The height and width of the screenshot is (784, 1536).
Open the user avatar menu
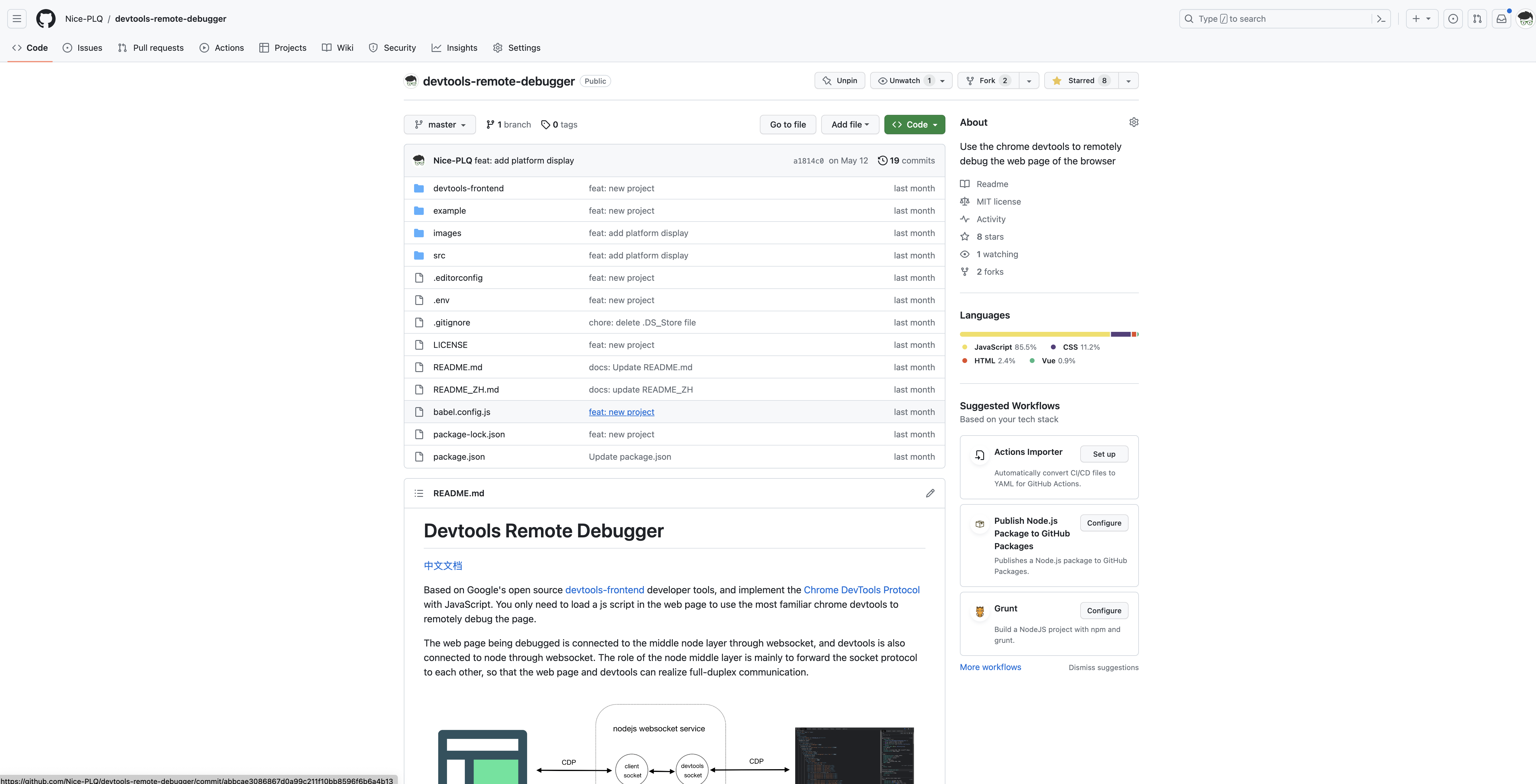tap(1525, 18)
